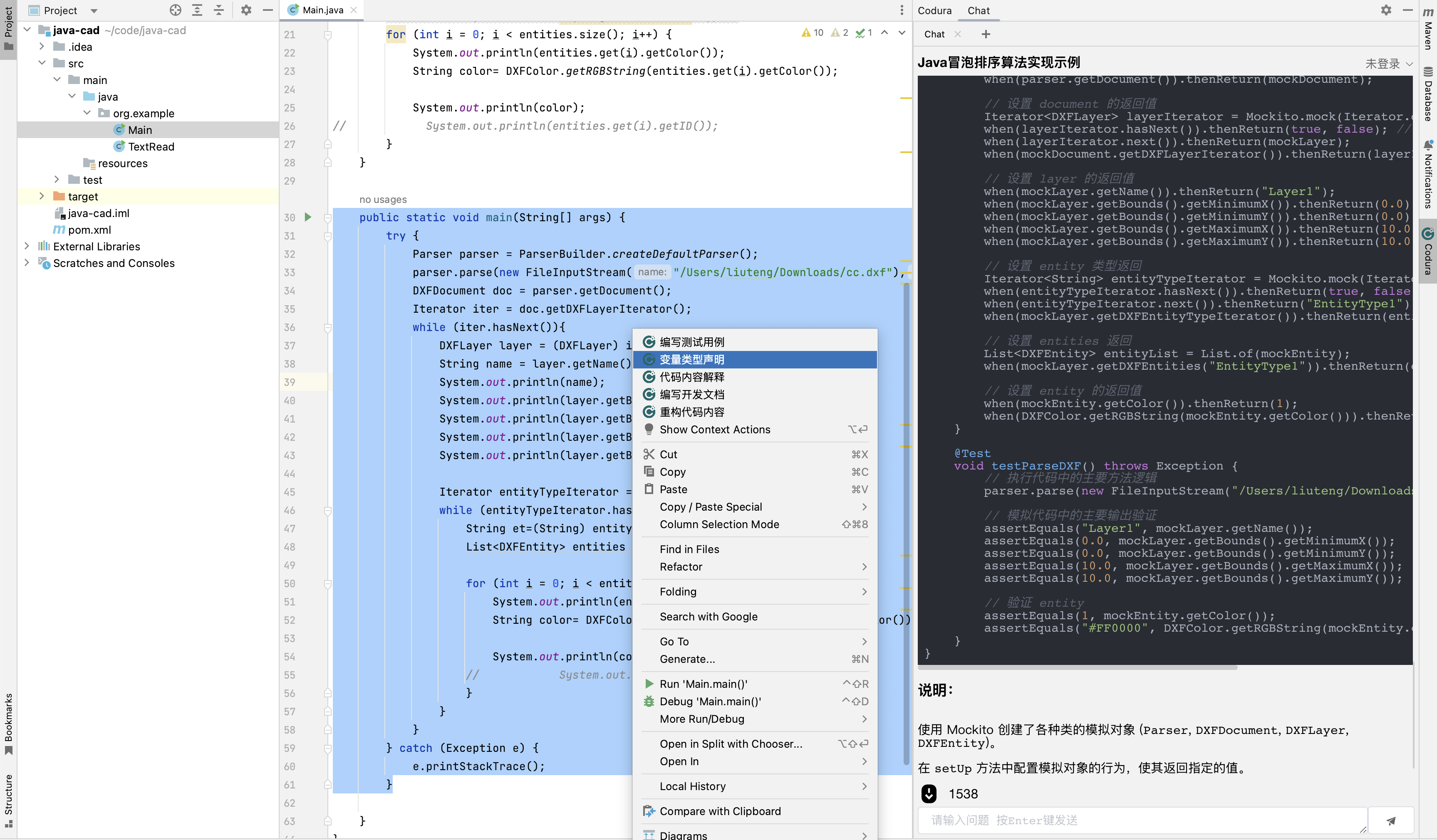Click Debug 'Main.main()' menu item

pyautogui.click(x=755, y=702)
